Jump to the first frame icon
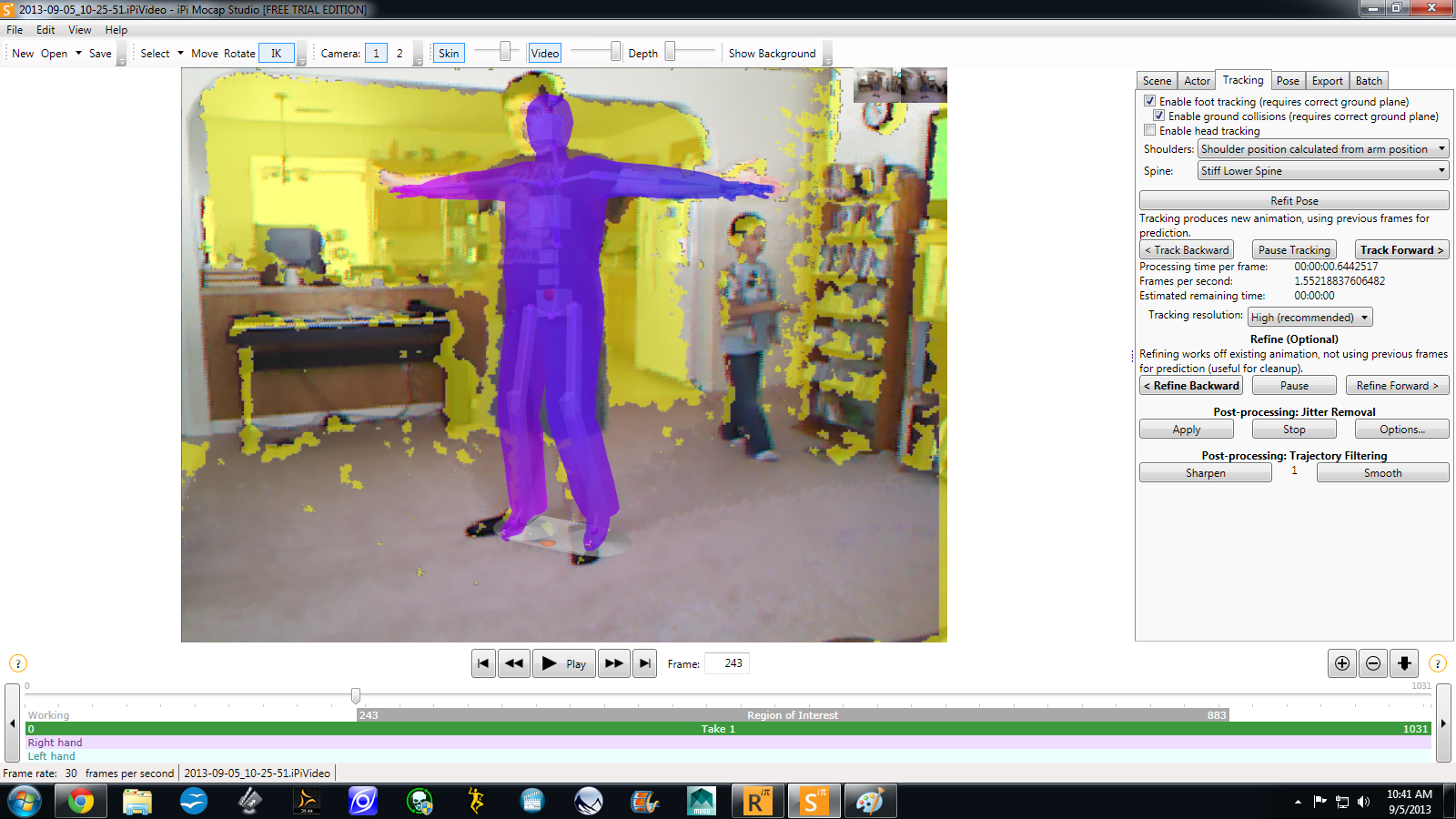 point(483,663)
